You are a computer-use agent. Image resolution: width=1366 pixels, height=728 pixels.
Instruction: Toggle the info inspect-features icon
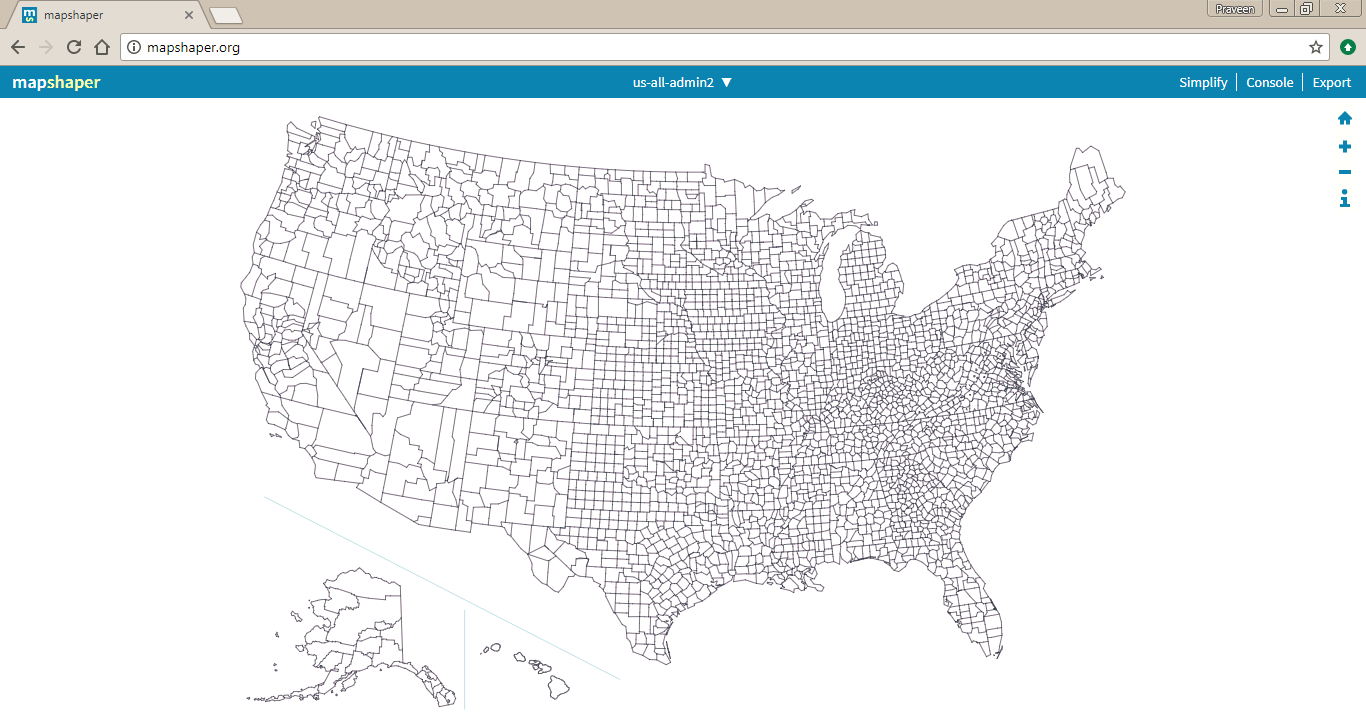click(1345, 199)
